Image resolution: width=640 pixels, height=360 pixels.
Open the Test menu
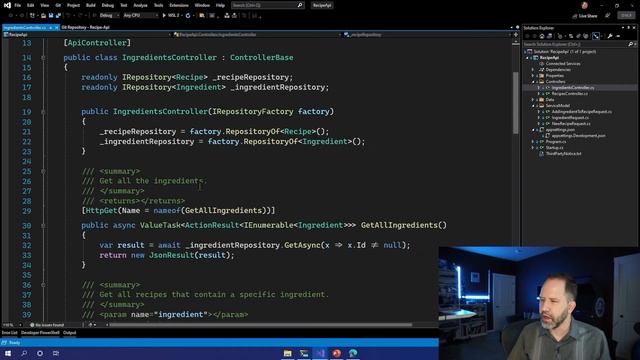click(x=124, y=5)
